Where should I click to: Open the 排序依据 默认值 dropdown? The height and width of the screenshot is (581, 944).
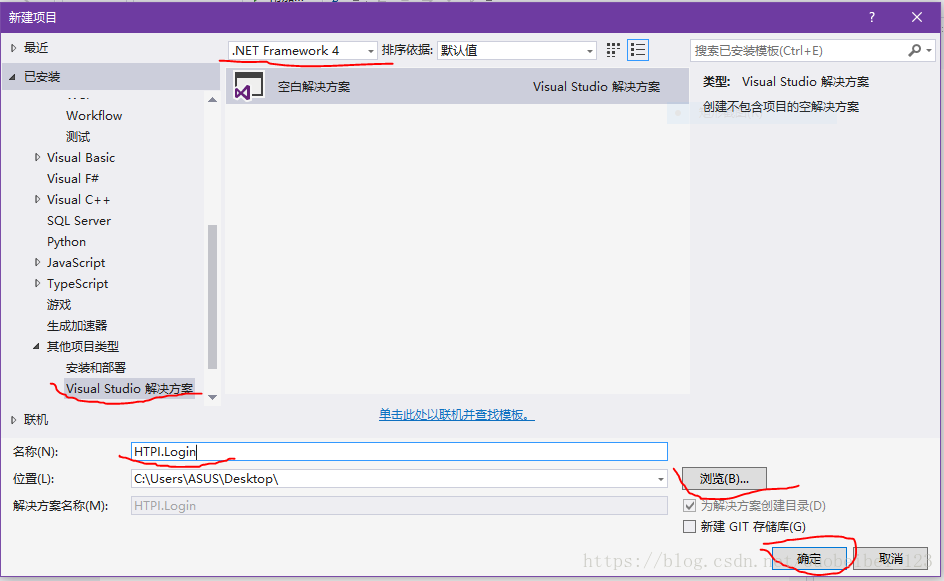click(517, 51)
